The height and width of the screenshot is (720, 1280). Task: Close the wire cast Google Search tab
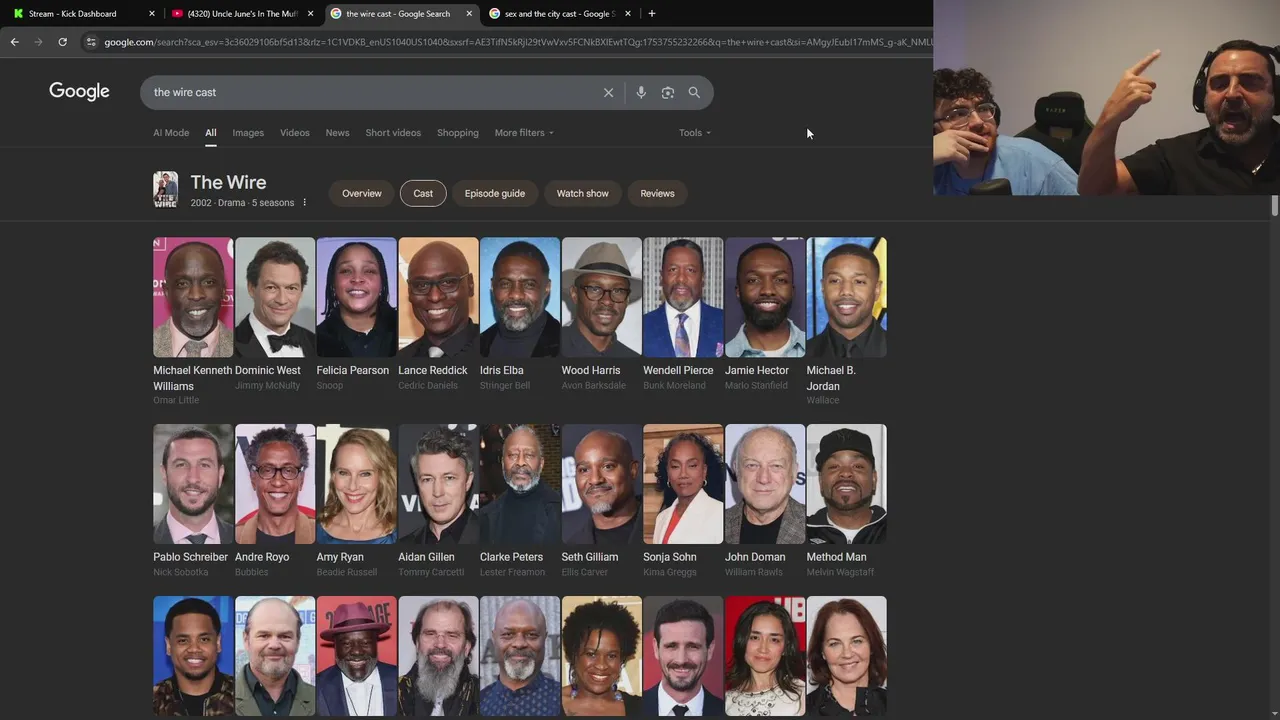click(469, 14)
